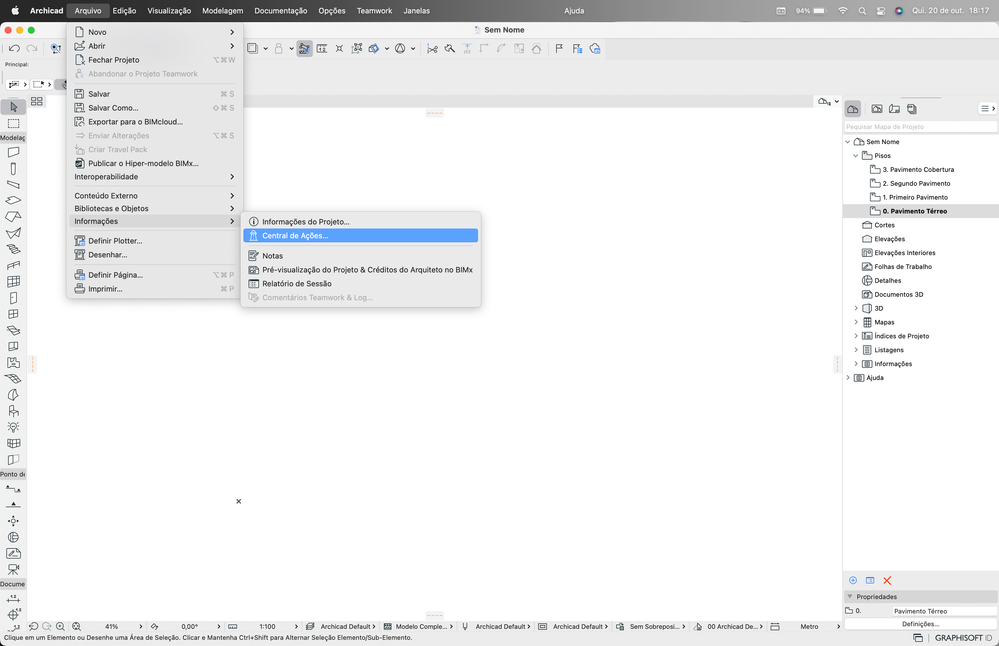
Task: Click the Undo arrow icon
Action: pos(14,48)
